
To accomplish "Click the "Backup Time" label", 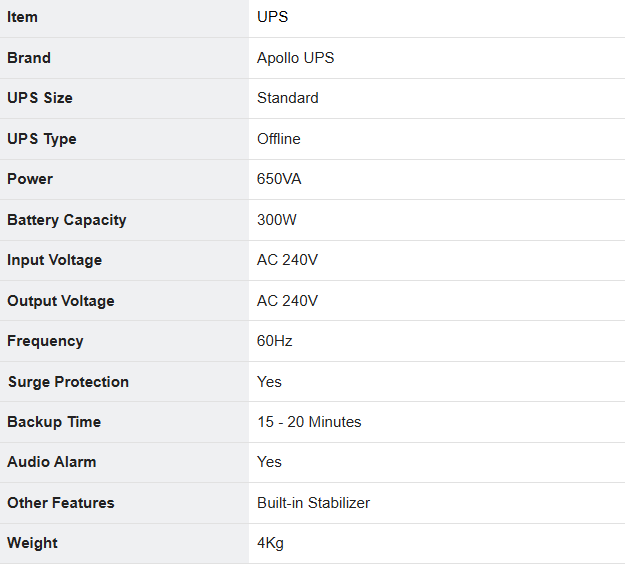I will click(x=54, y=422).
